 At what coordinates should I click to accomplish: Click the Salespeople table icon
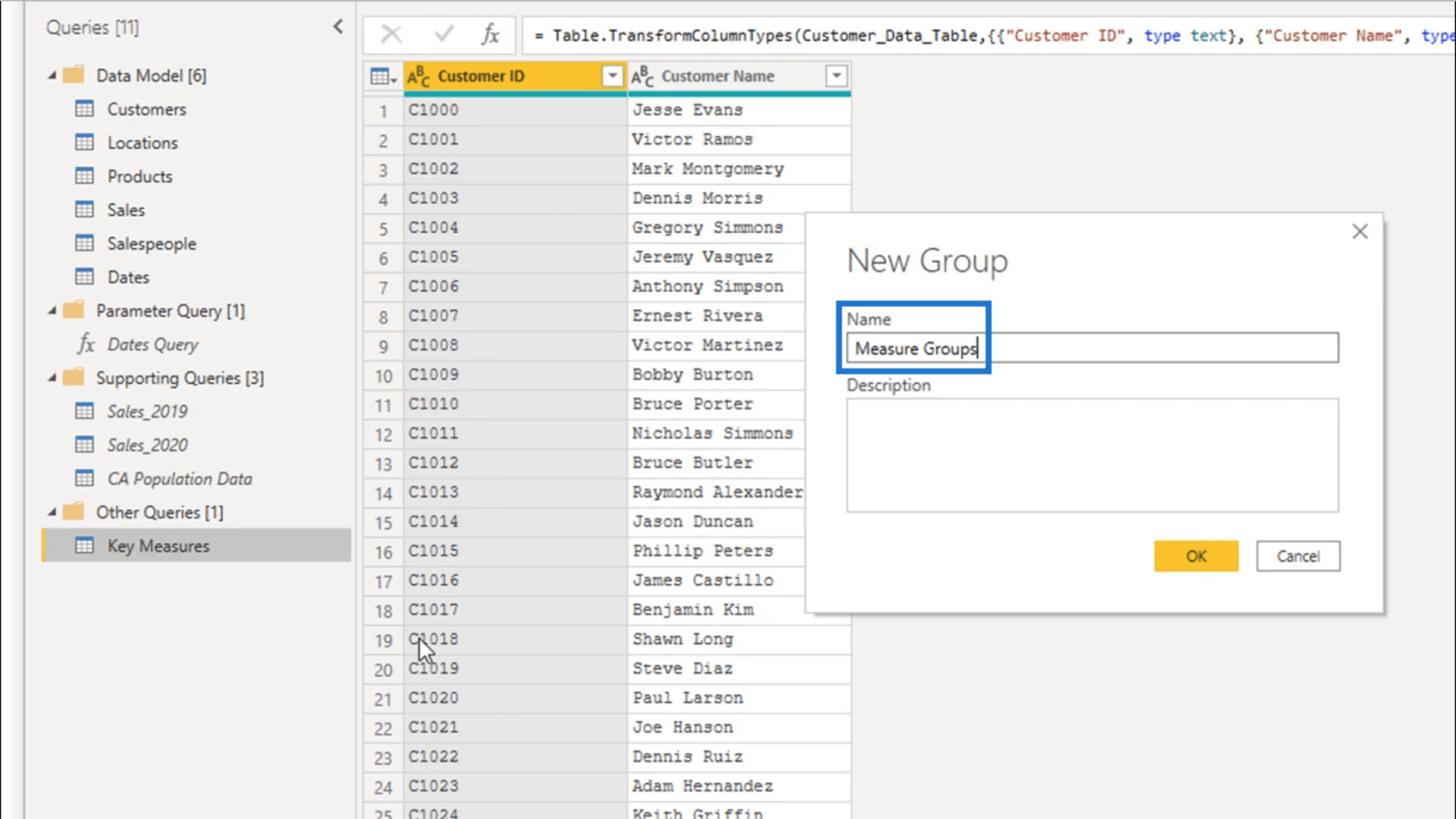(x=84, y=243)
